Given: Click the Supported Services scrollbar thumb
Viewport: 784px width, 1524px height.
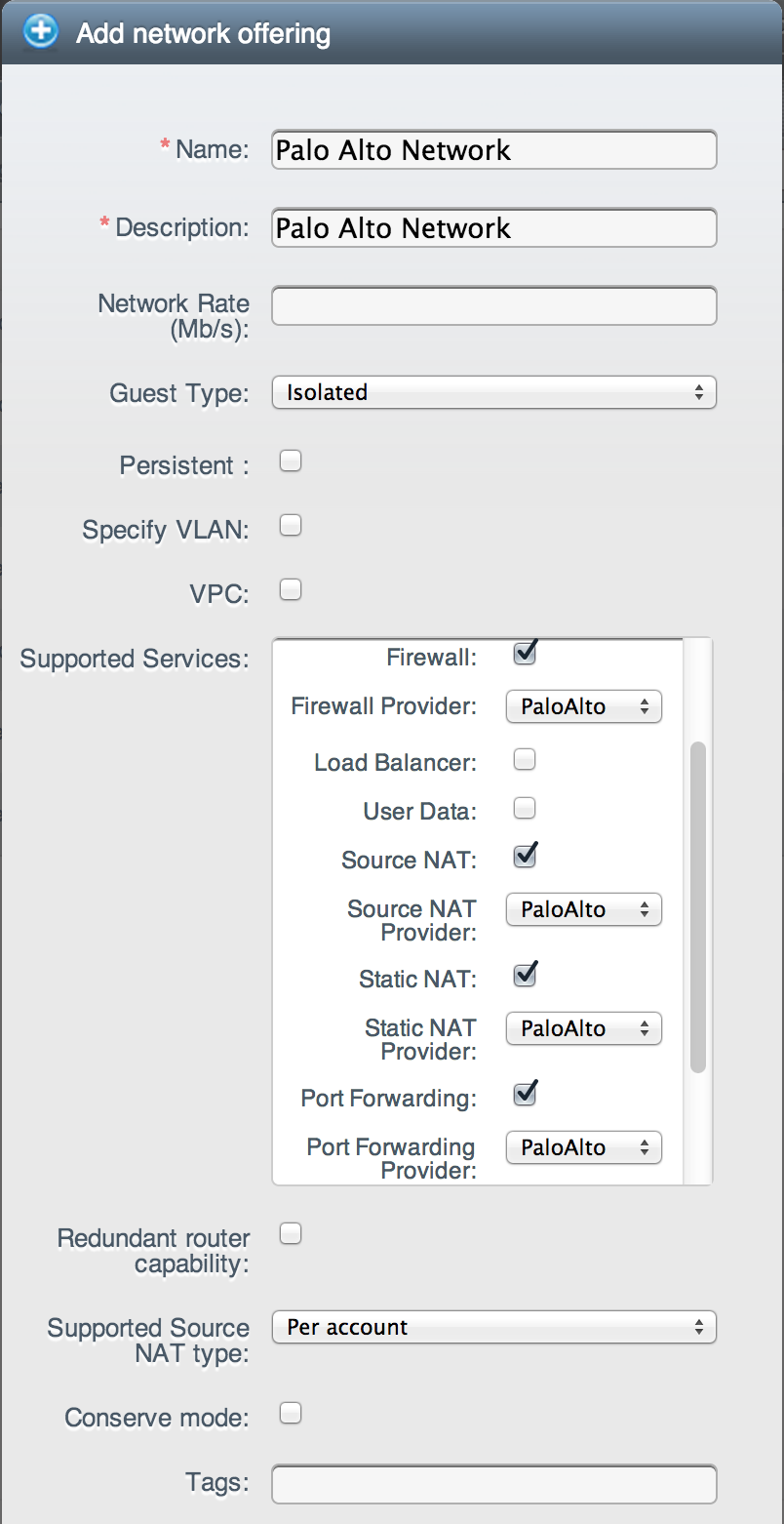Looking at the screenshot, I should point(697,907).
